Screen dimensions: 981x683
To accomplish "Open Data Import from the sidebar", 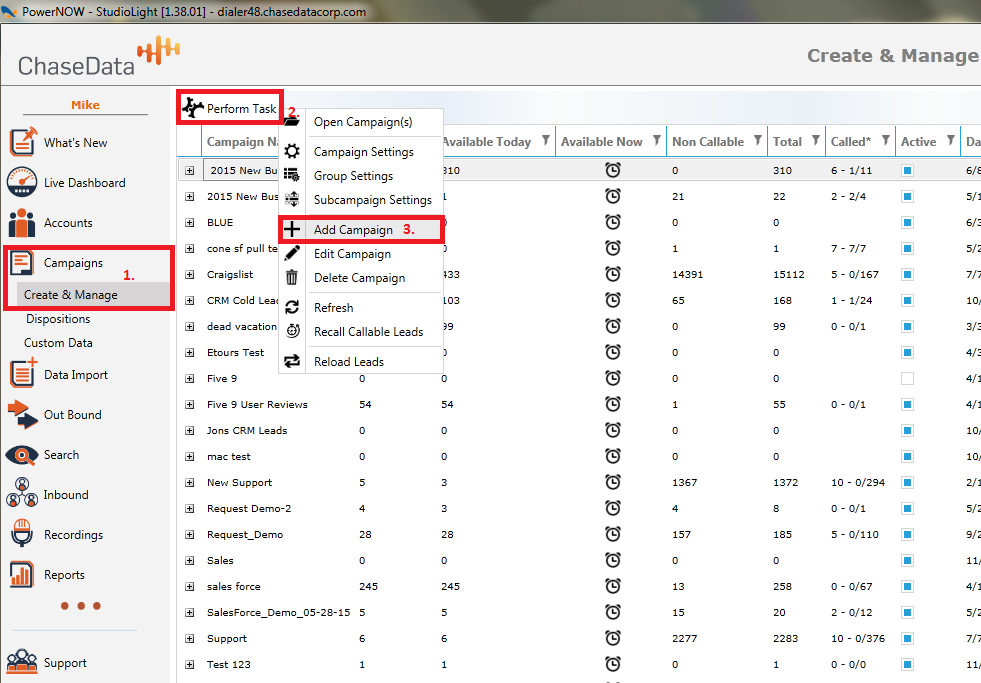I will coord(22,374).
